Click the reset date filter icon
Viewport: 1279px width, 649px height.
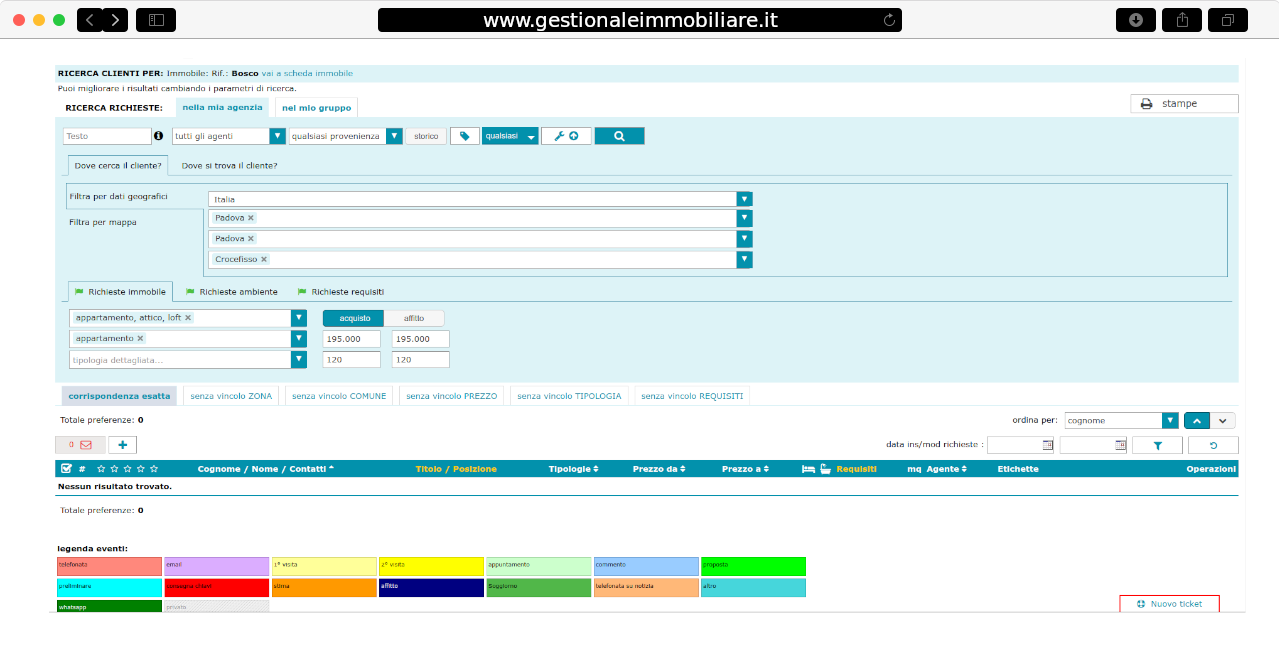[x=1213, y=445]
